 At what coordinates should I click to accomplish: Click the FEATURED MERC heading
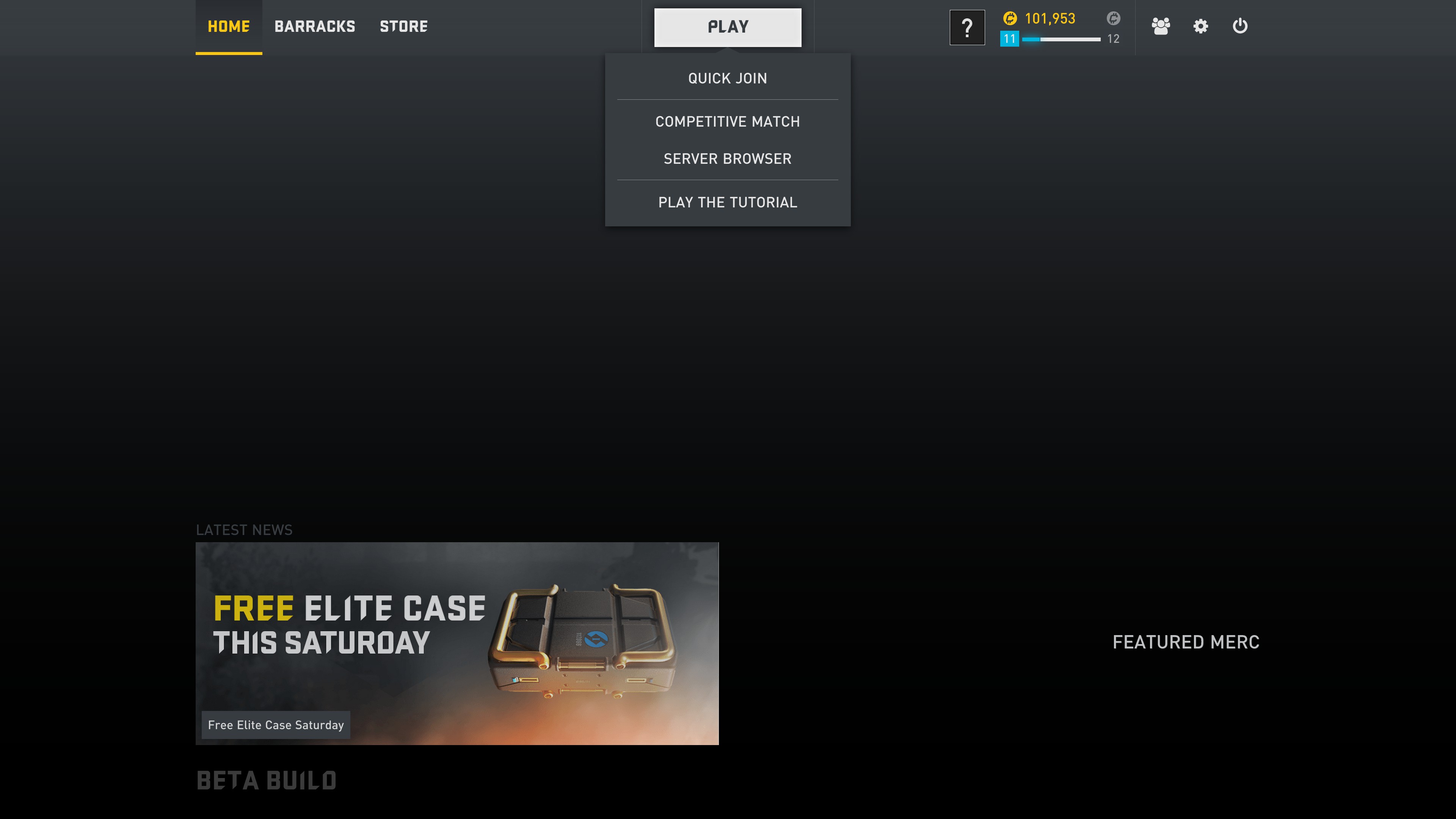tap(1186, 642)
